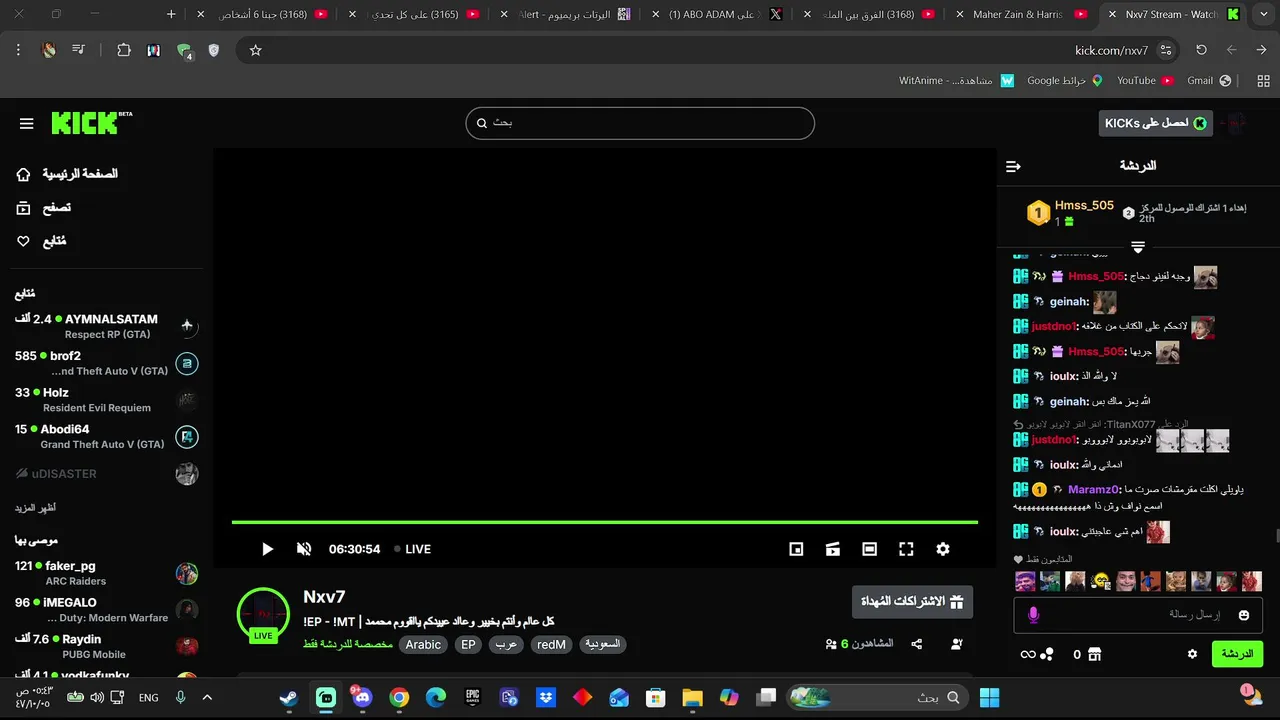The height and width of the screenshot is (720, 1280).
Task: Collapse the chat panel with the arrow icon
Action: coord(1013,166)
